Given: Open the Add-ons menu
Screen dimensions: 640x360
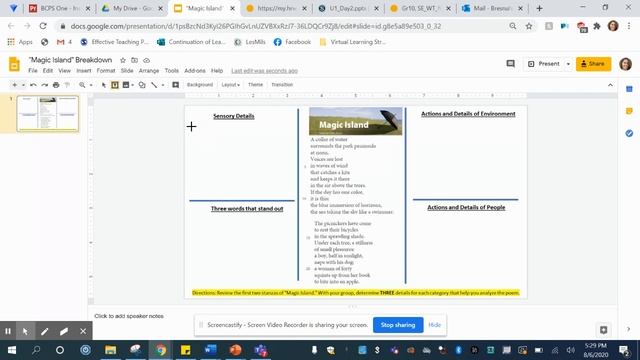Looking at the screenshot, I should 195,71.
